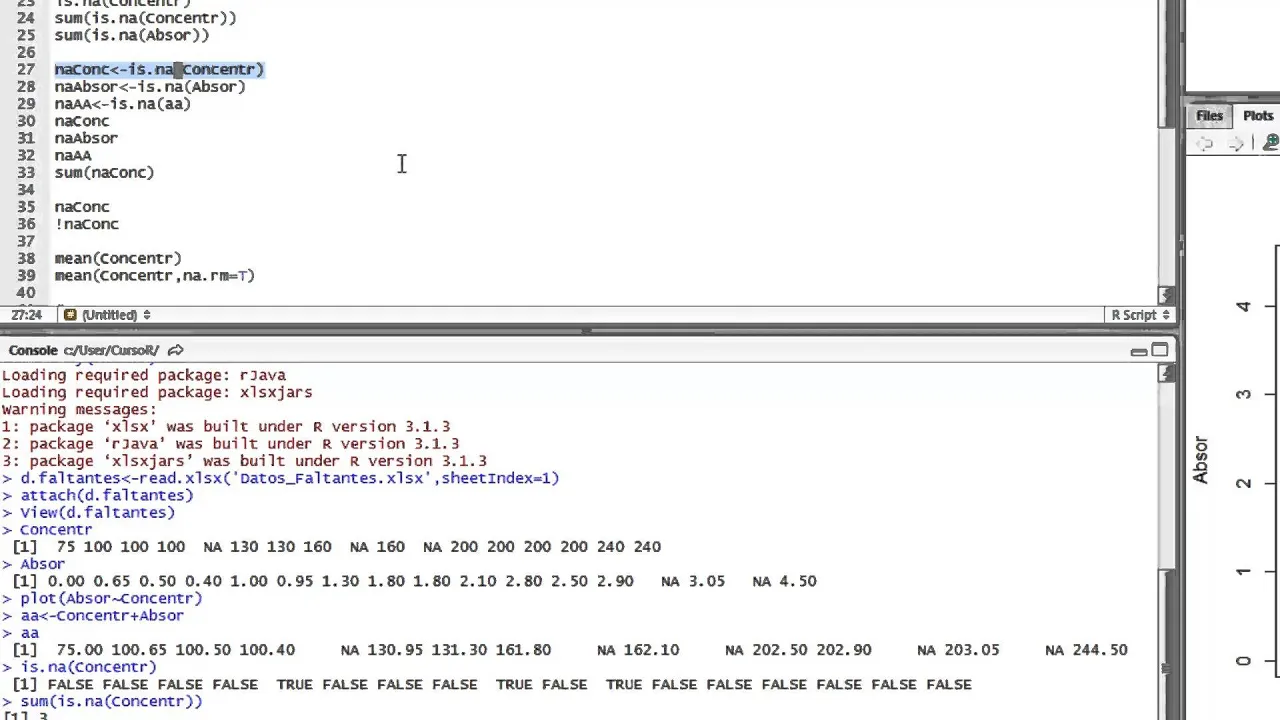Image resolution: width=1280 pixels, height=720 pixels.
Task: Open the plot Zoom magnifier icon
Action: (x=1271, y=144)
